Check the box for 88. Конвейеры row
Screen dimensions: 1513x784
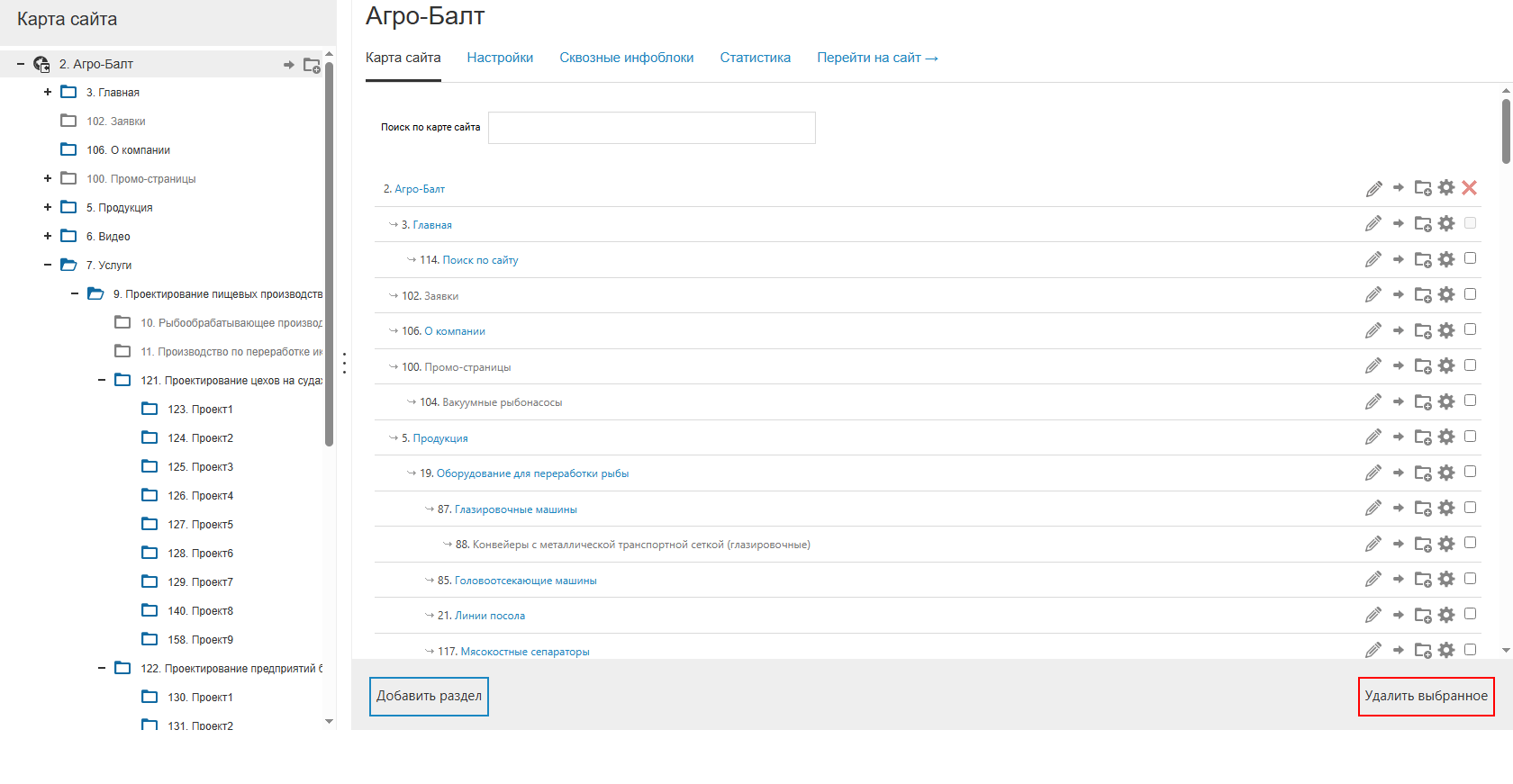pos(1471,543)
